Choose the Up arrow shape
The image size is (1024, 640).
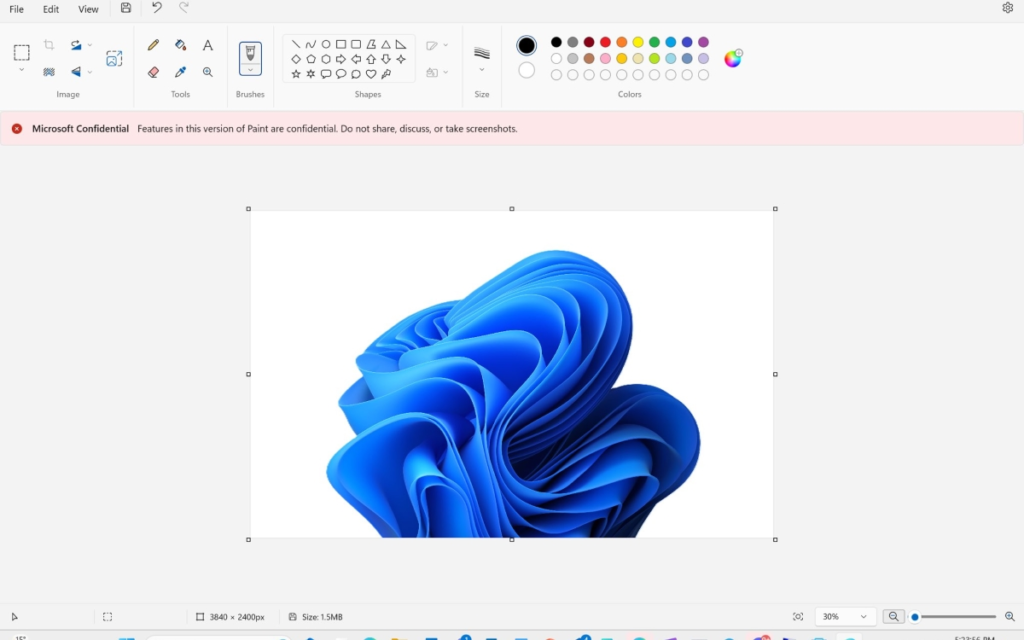tap(371, 59)
